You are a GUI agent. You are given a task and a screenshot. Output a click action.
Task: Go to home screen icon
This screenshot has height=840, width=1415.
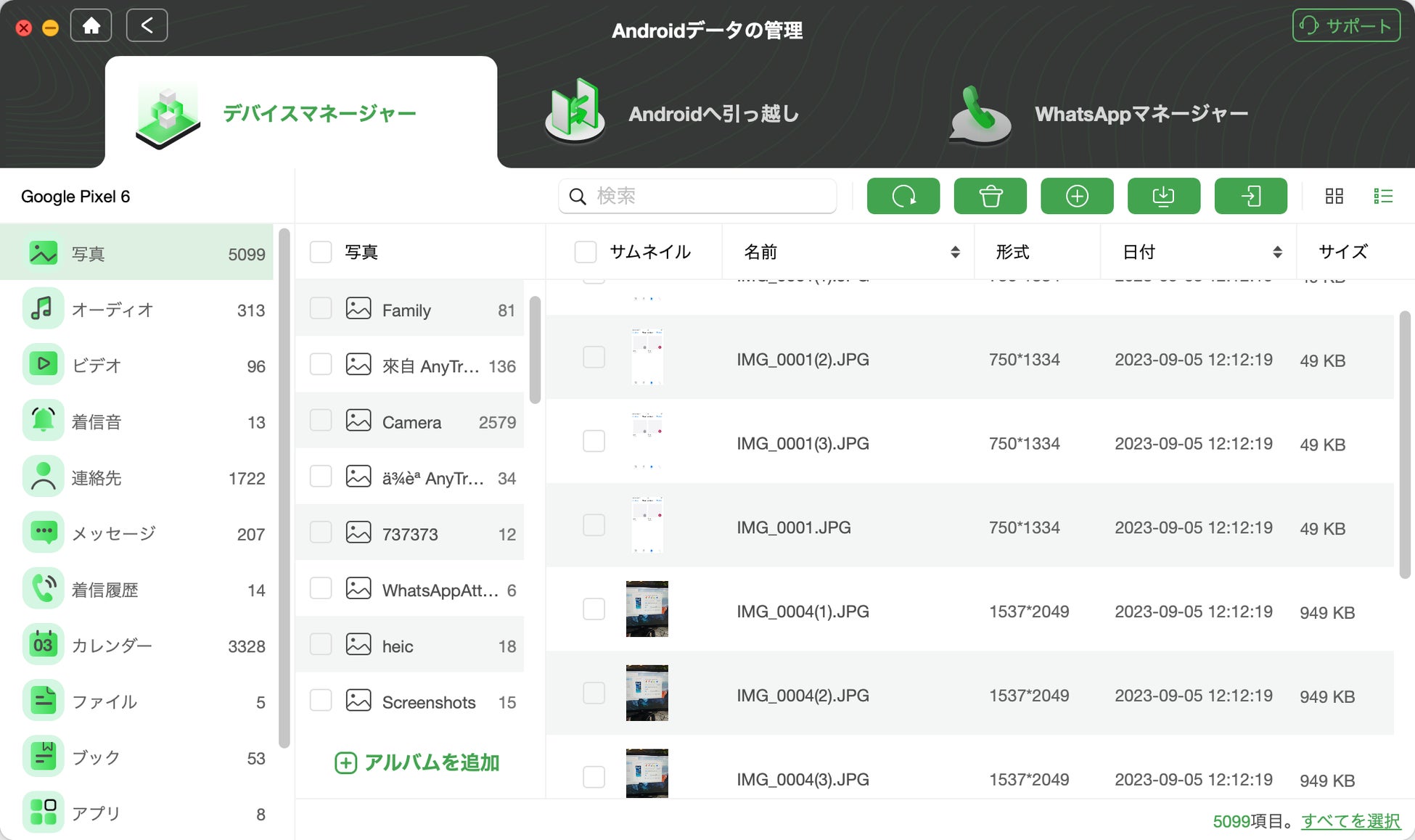[x=91, y=26]
